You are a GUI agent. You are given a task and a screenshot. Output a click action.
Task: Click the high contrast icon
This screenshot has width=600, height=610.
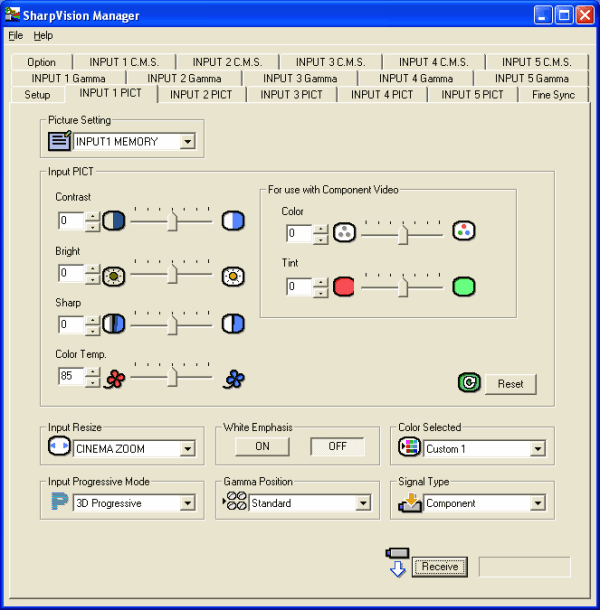pos(233,221)
